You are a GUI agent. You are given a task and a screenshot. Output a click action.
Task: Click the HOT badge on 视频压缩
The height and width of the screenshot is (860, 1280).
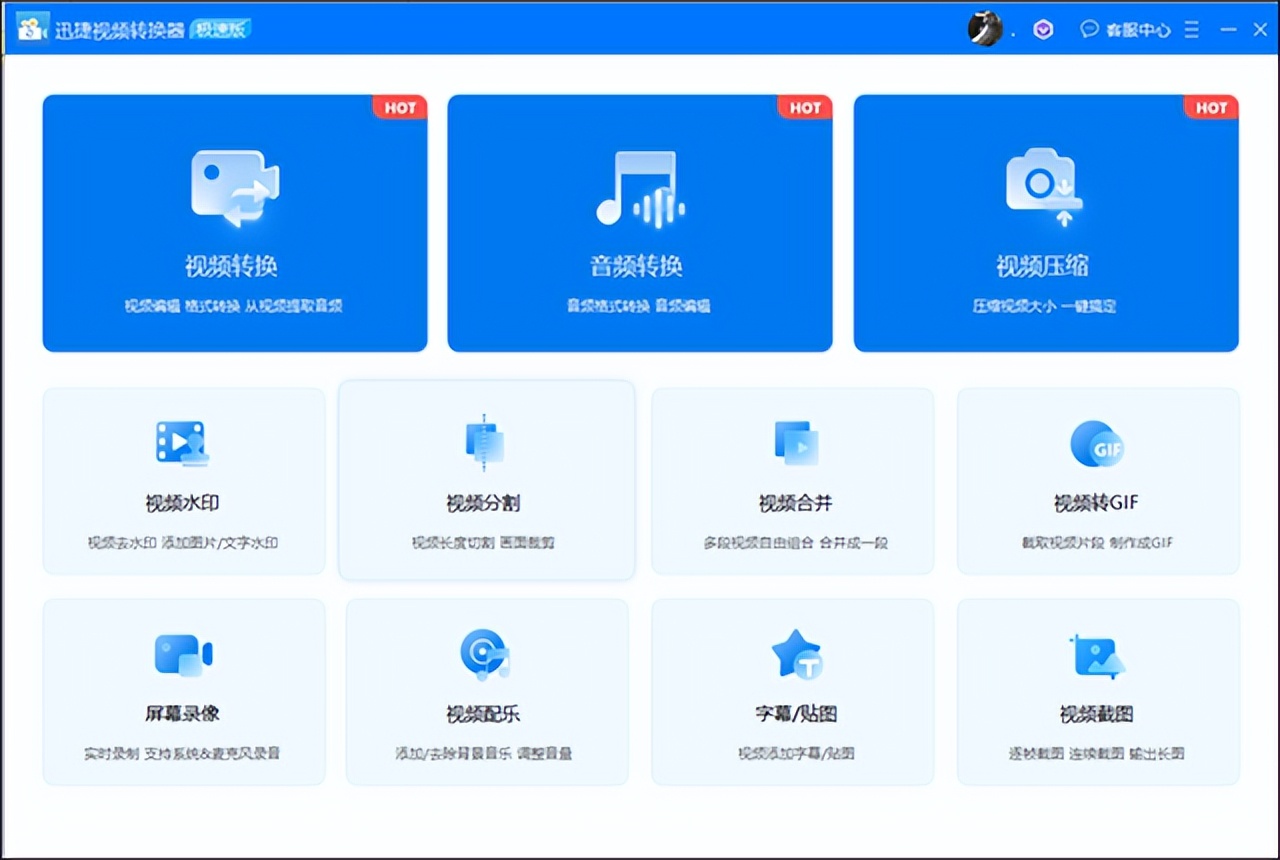click(x=1210, y=107)
